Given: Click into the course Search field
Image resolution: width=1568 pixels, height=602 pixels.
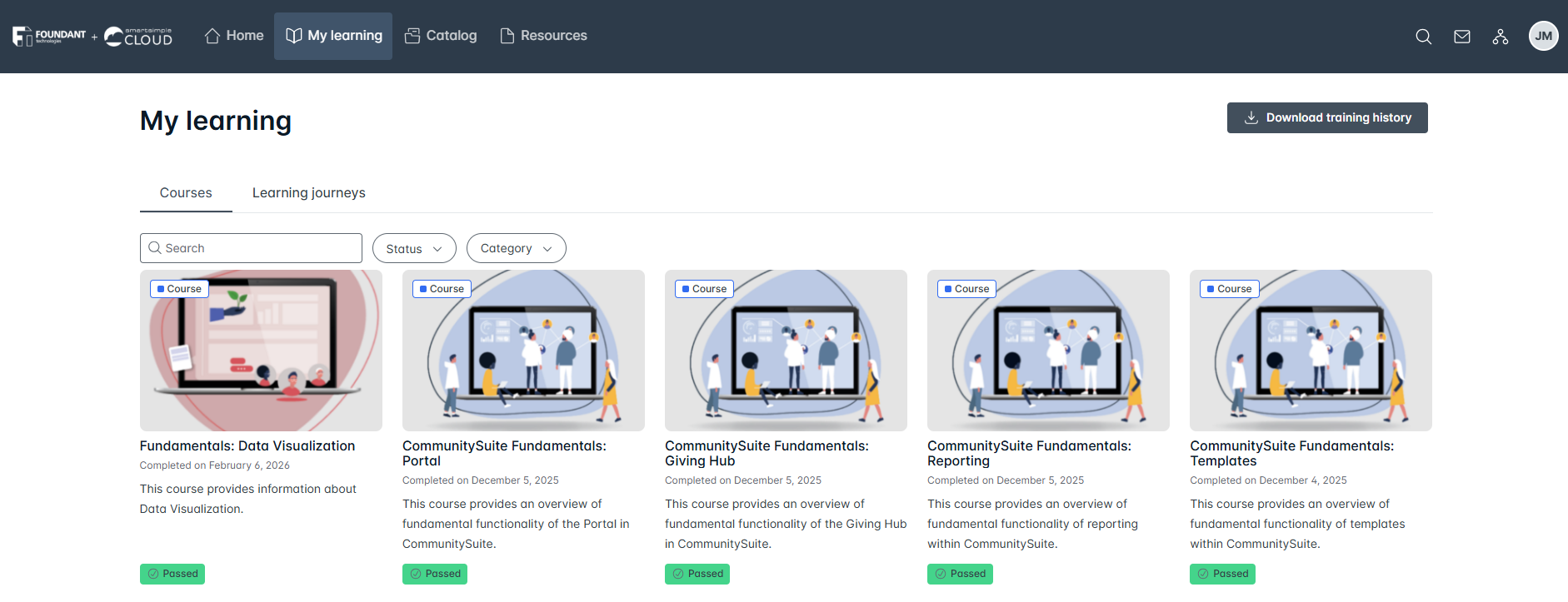Looking at the screenshot, I should coord(251,248).
